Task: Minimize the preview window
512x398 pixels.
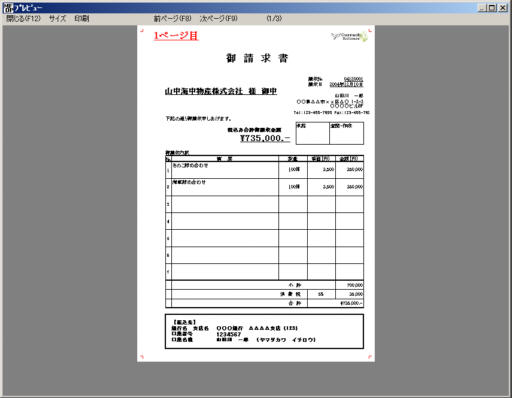Action: pos(482,7)
